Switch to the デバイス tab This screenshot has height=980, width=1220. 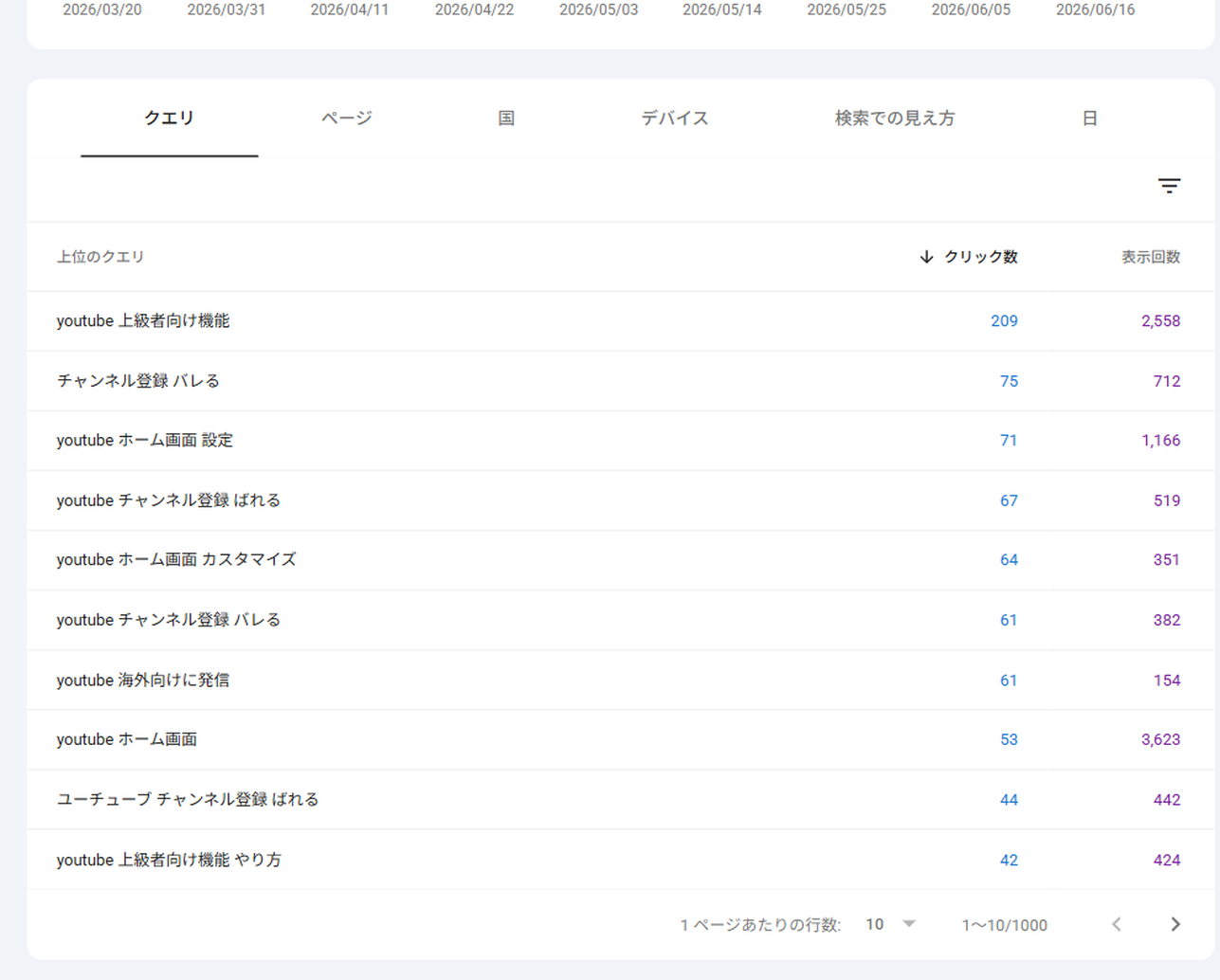tap(674, 118)
